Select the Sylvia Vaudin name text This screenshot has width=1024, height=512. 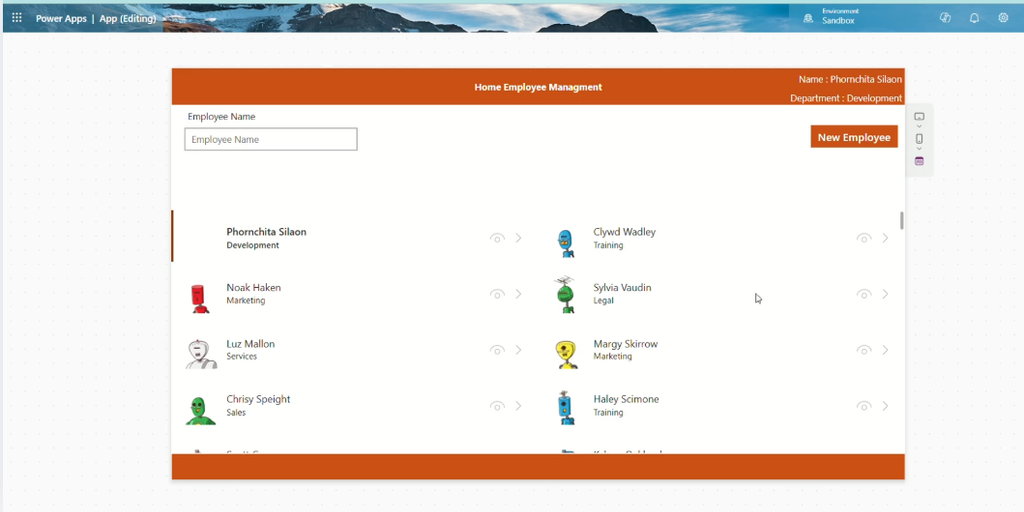click(622, 287)
